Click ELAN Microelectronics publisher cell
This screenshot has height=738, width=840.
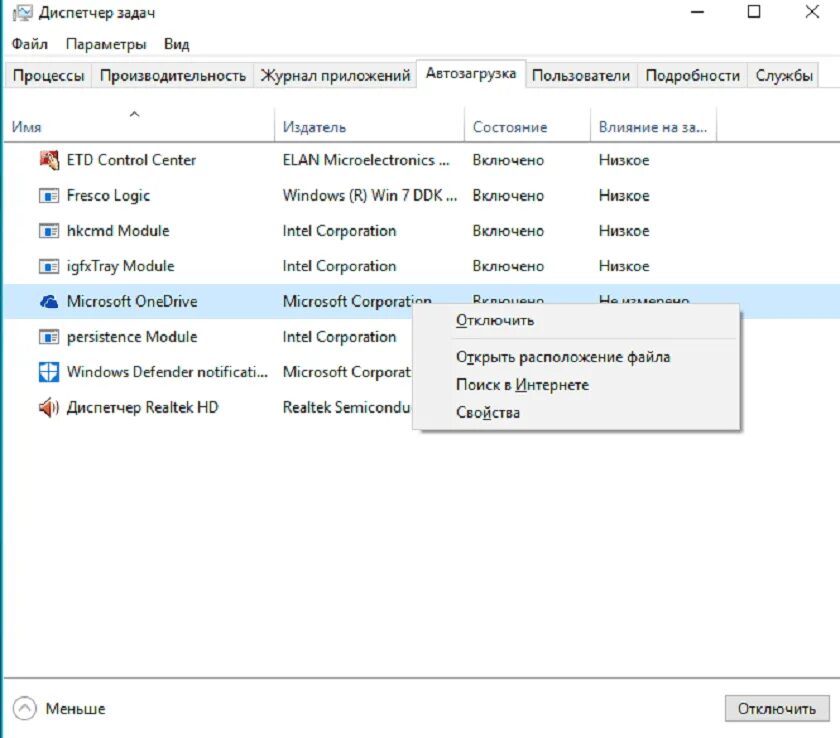pyautogui.click(x=366, y=160)
